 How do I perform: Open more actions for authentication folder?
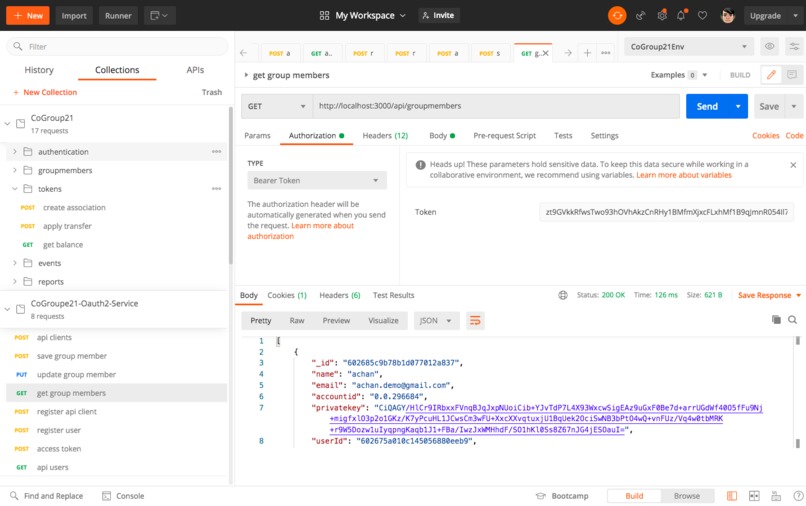click(x=216, y=152)
